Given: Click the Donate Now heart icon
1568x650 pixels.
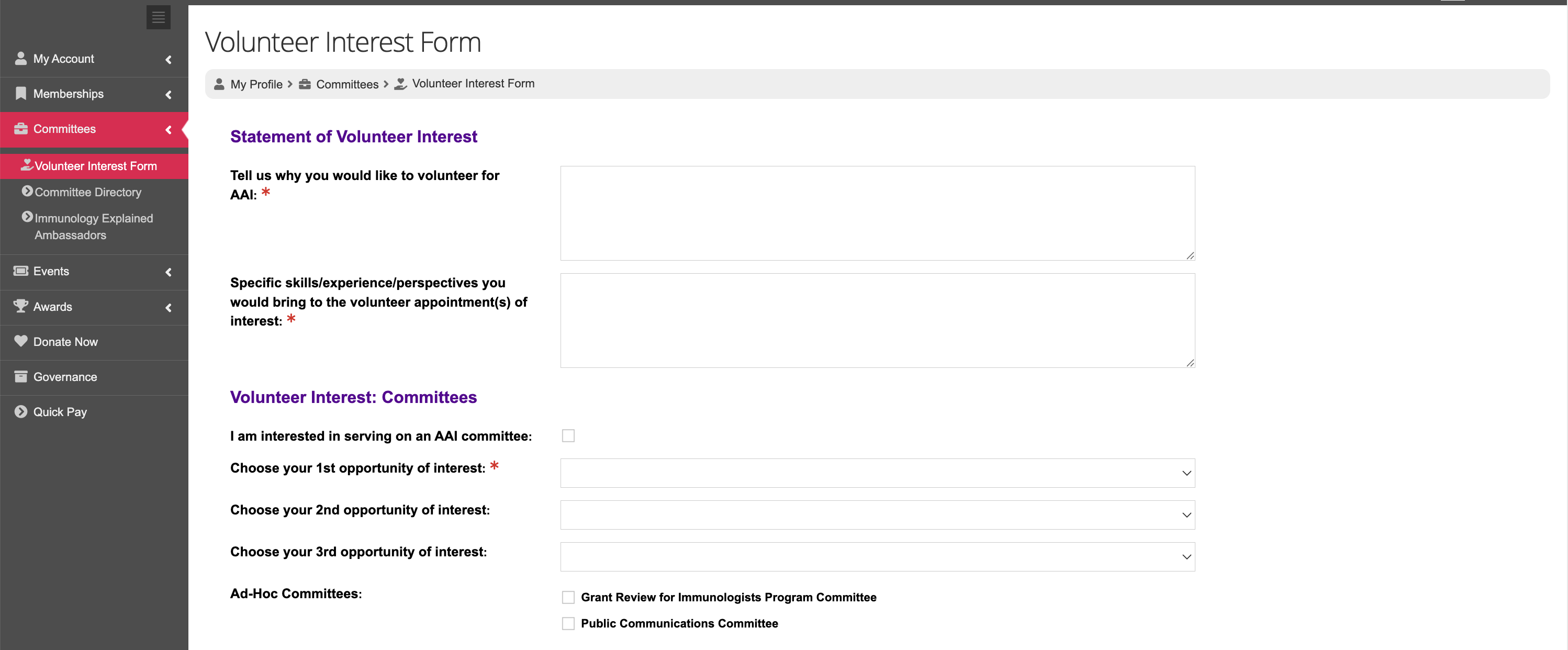Looking at the screenshot, I should pyautogui.click(x=21, y=341).
